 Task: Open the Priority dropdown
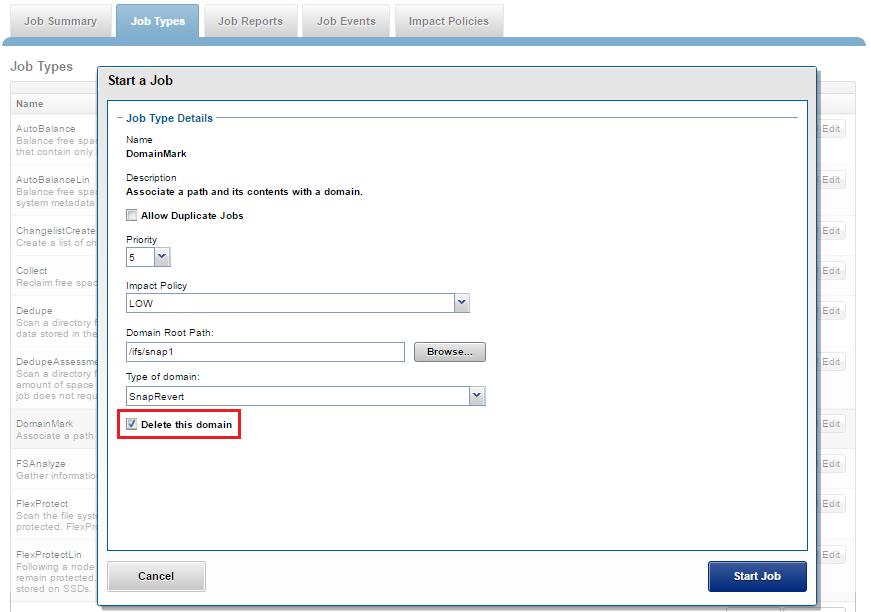[162, 257]
